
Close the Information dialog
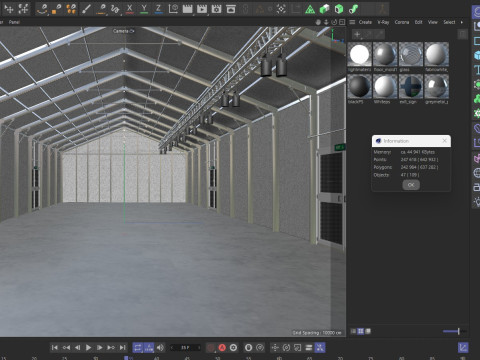444,141
